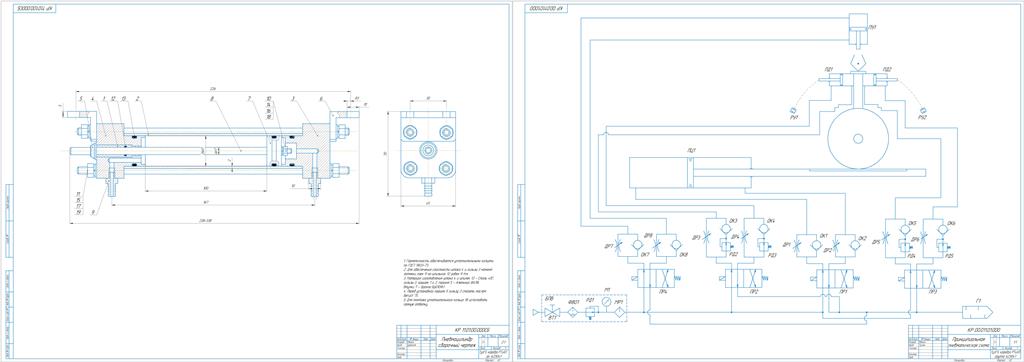This screenshot has height=362, width=1024.
Task: Select the РУ2 sensor symbol
Action: pos(922,109)
